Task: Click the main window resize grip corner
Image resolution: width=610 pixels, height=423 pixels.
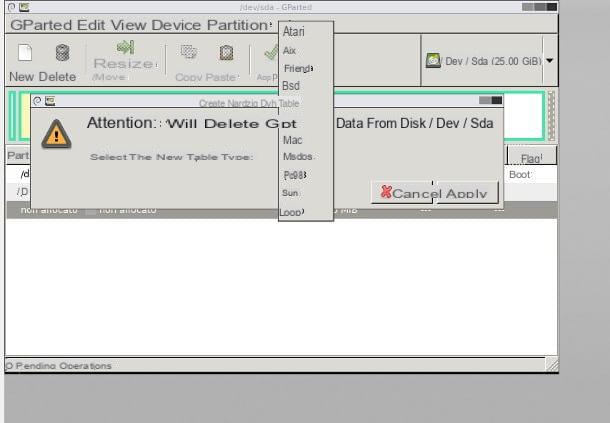Action: tap(552, 365)
